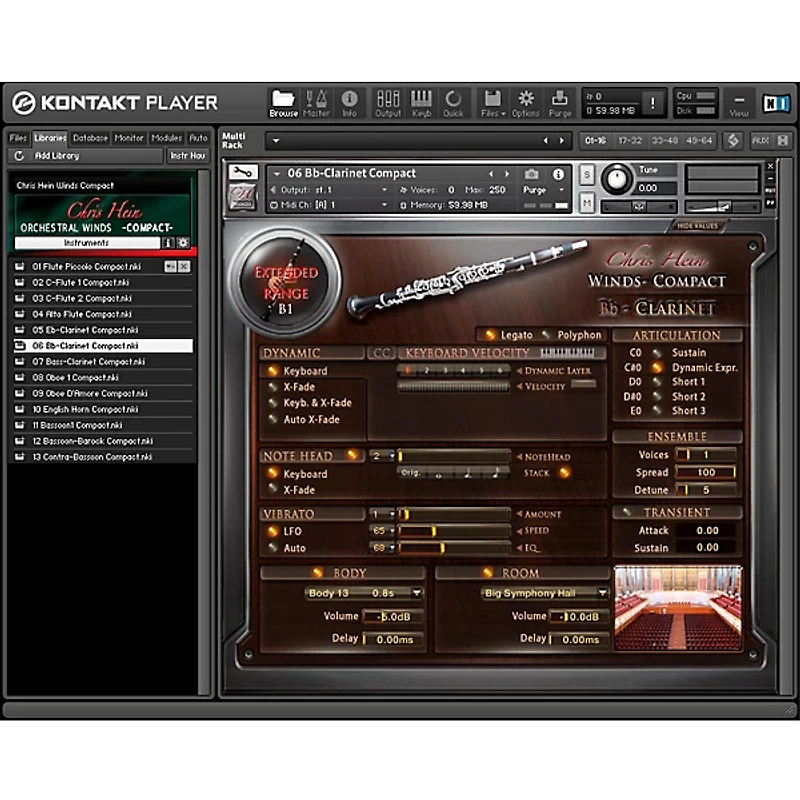800x800 pixels.
Task: Open the Options gear icon
Action: 526,103
